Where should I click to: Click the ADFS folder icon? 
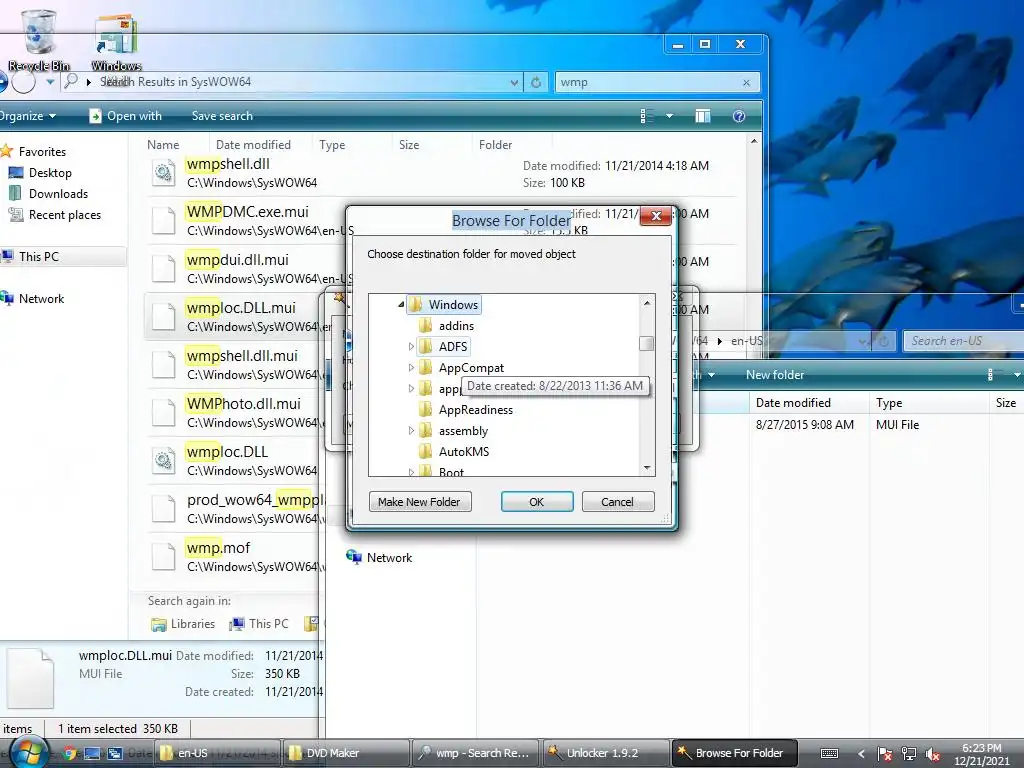coord(425,346)
